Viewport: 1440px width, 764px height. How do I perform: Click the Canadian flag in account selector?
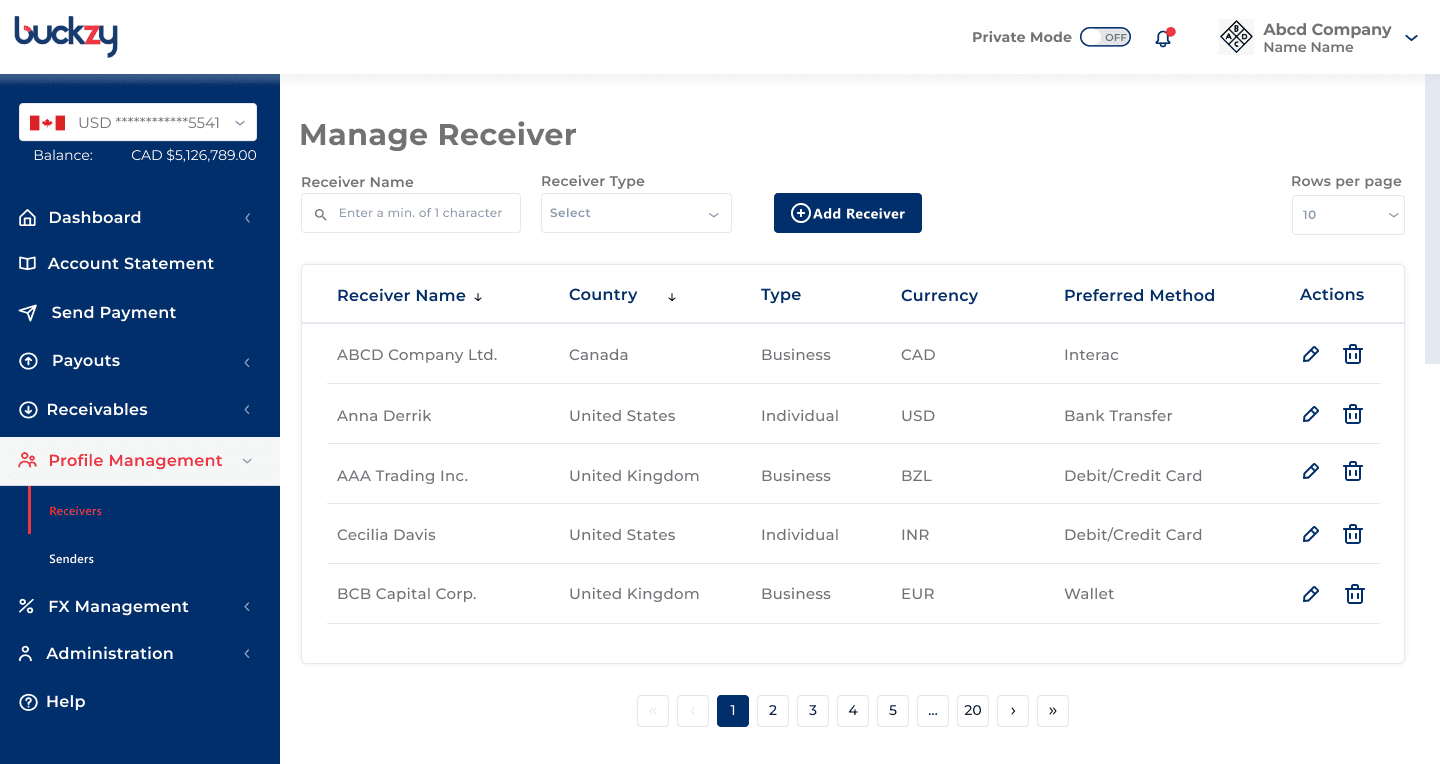(47, 123)
